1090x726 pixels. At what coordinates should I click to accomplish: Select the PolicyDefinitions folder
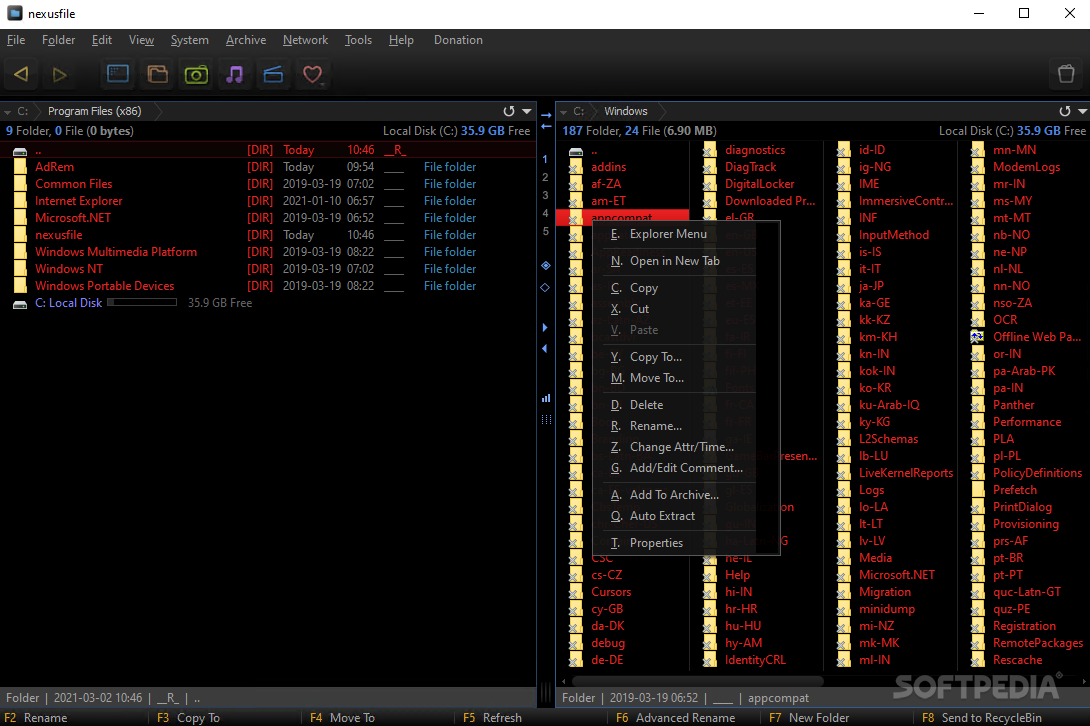(1037, 473)
